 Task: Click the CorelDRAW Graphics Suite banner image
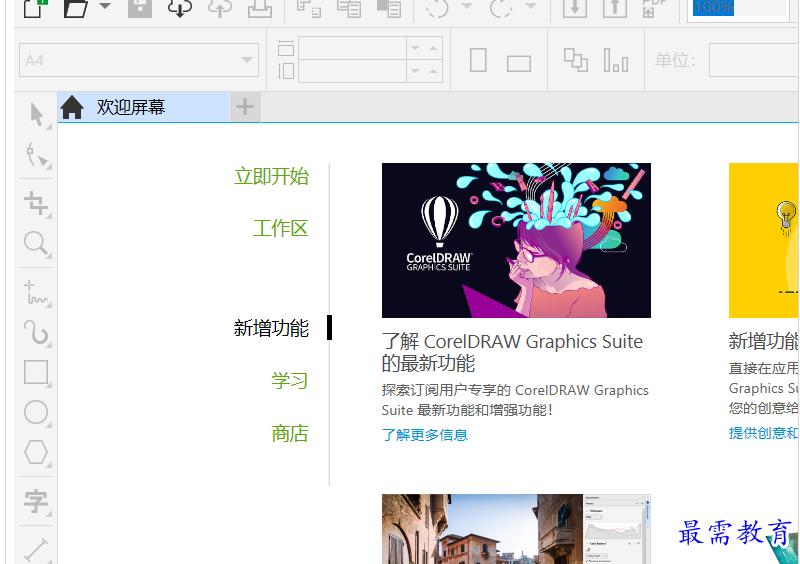click(x=516, y=240)
